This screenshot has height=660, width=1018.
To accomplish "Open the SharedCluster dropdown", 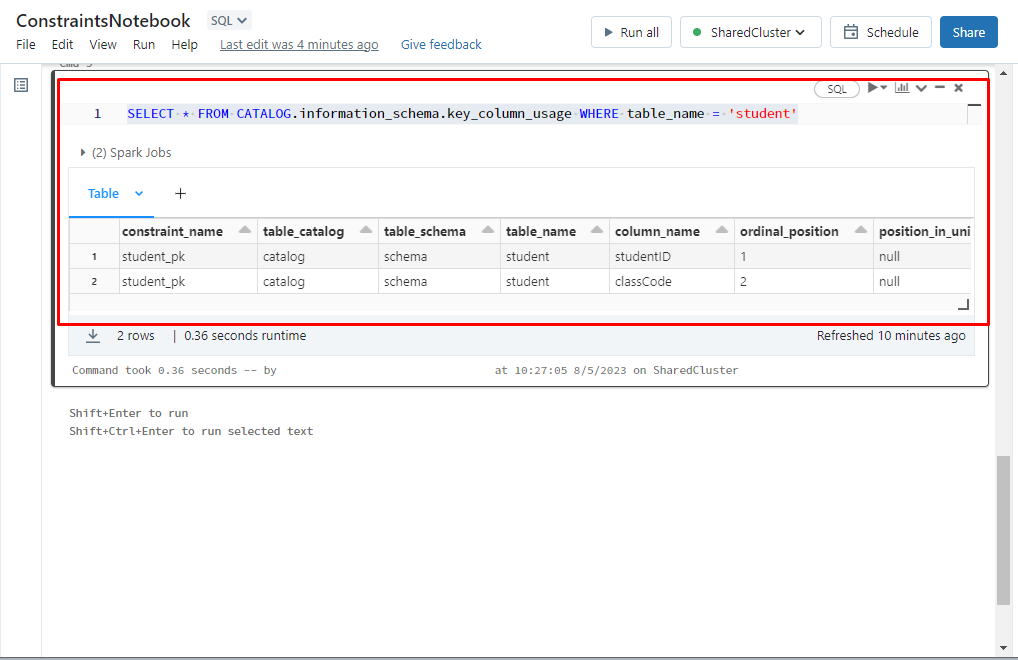I will click(750, 32).
